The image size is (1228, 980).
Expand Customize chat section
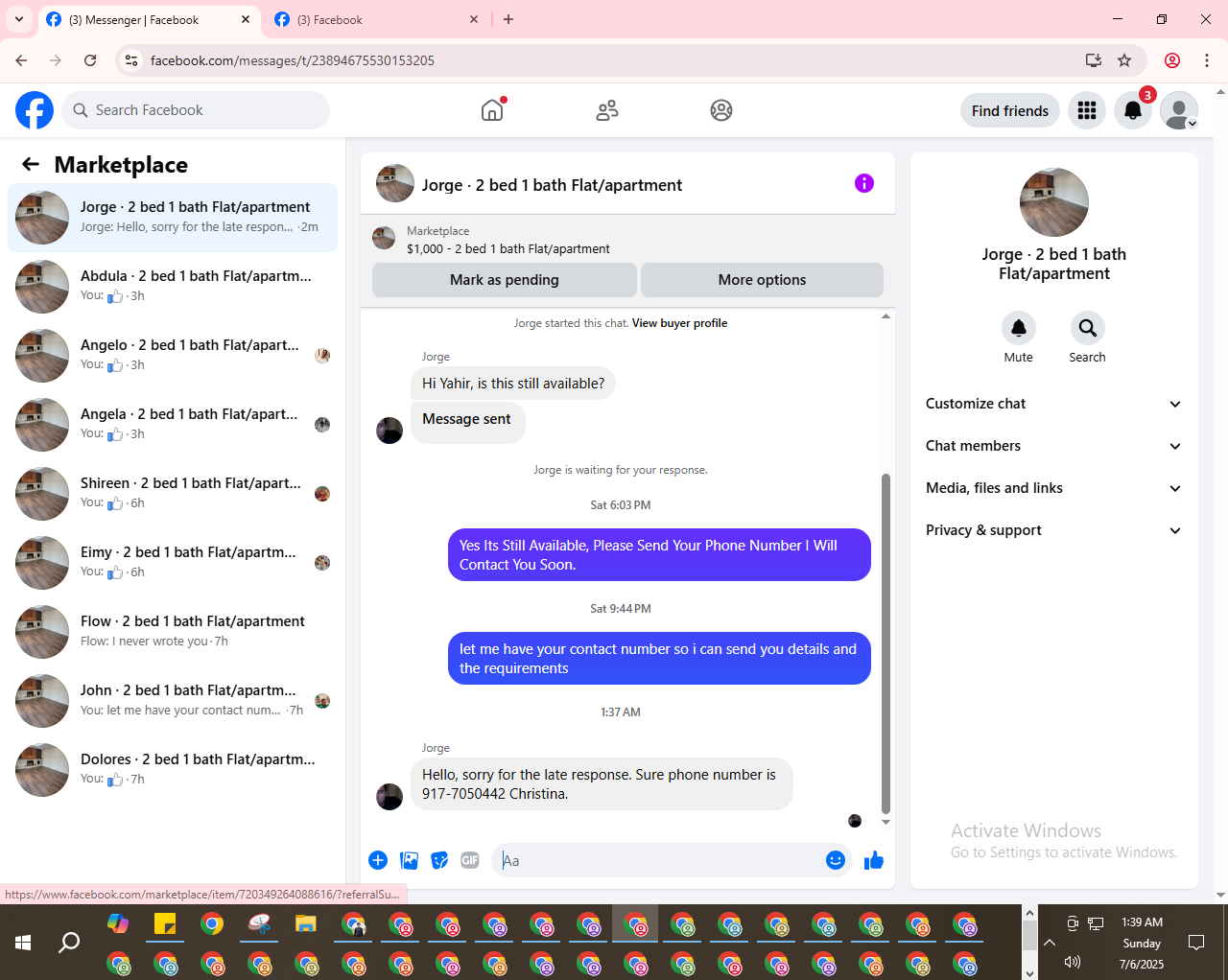pos(1053,404)
